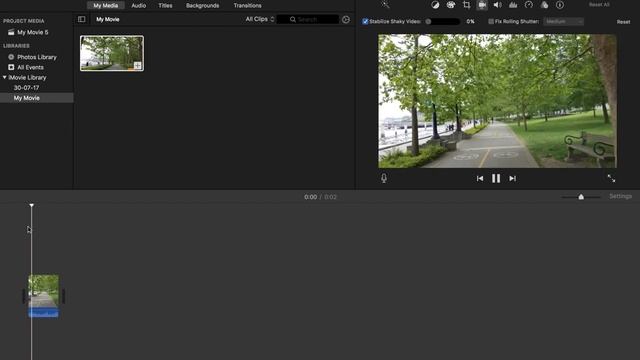
Task: Click the search magnifier icon
Action: click(293, 19)
